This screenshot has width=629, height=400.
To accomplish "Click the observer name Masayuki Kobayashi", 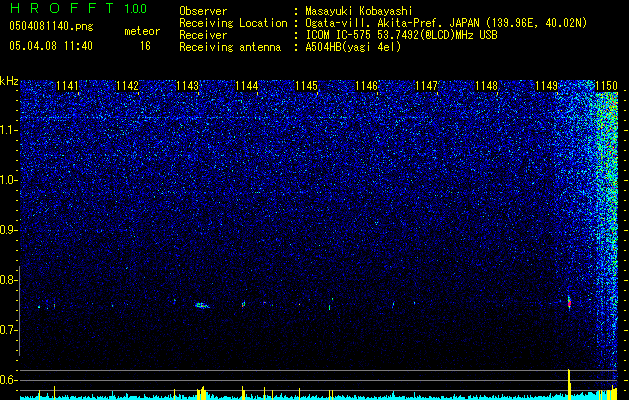I will tap(359, 11).
